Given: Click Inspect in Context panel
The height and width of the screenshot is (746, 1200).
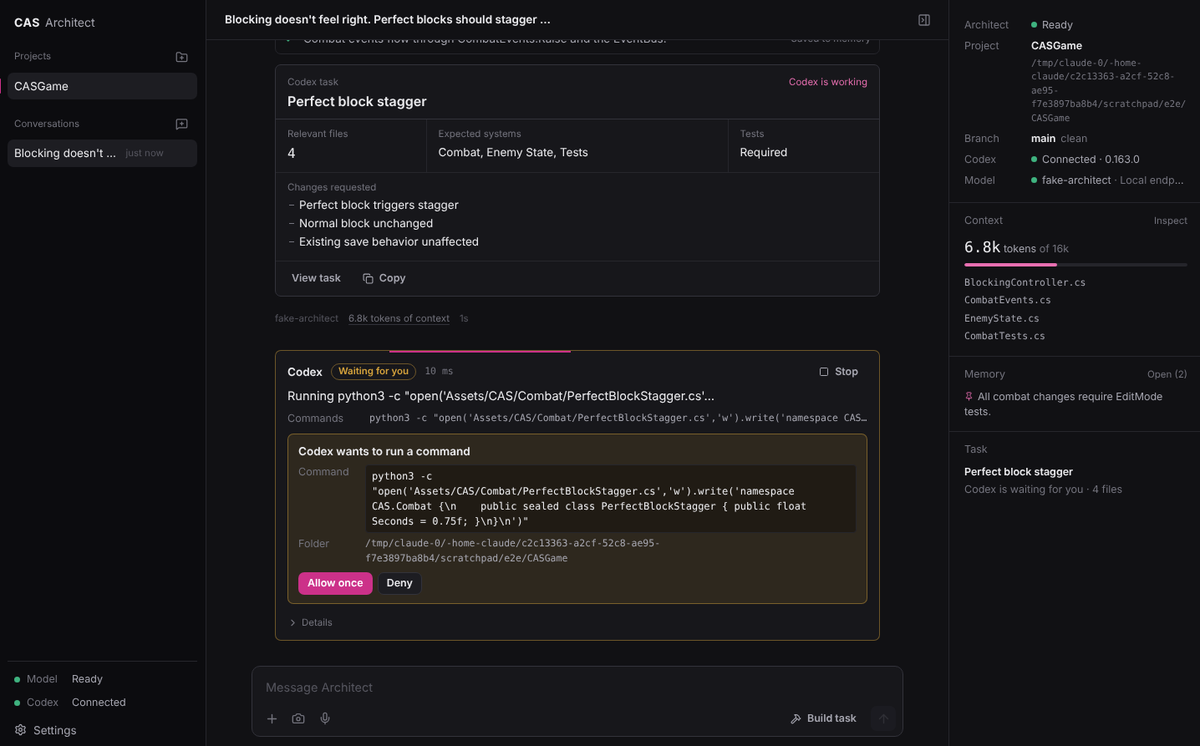Looking at the screenshot, I should coord(1171,221).
